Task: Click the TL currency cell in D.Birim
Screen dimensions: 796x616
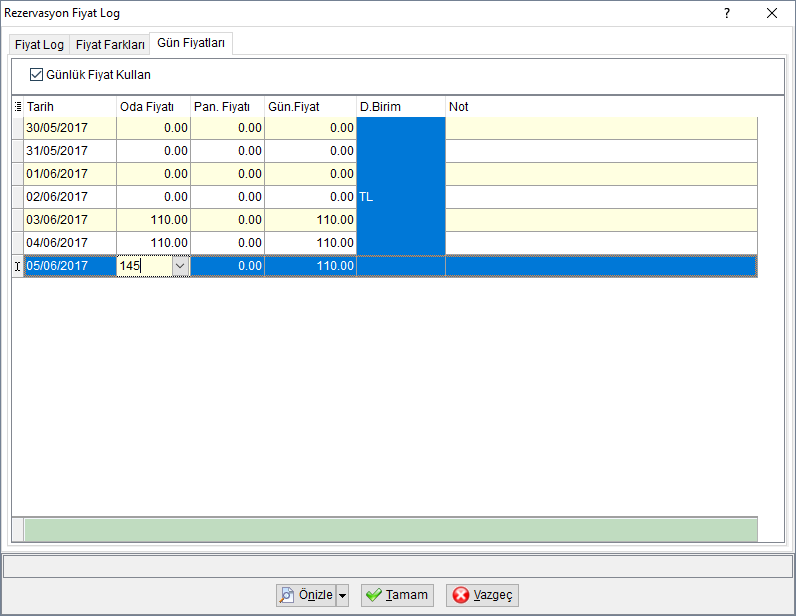Action: coord(401,197)
